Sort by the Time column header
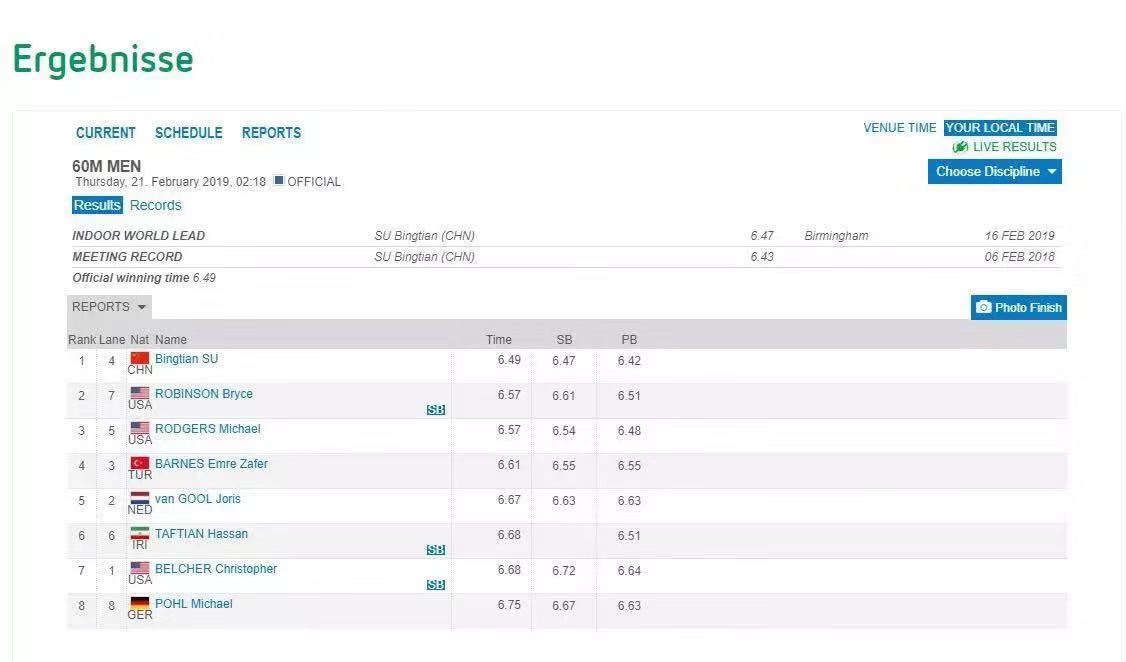Screen dimensions: 1126x662 coord(498,340)
